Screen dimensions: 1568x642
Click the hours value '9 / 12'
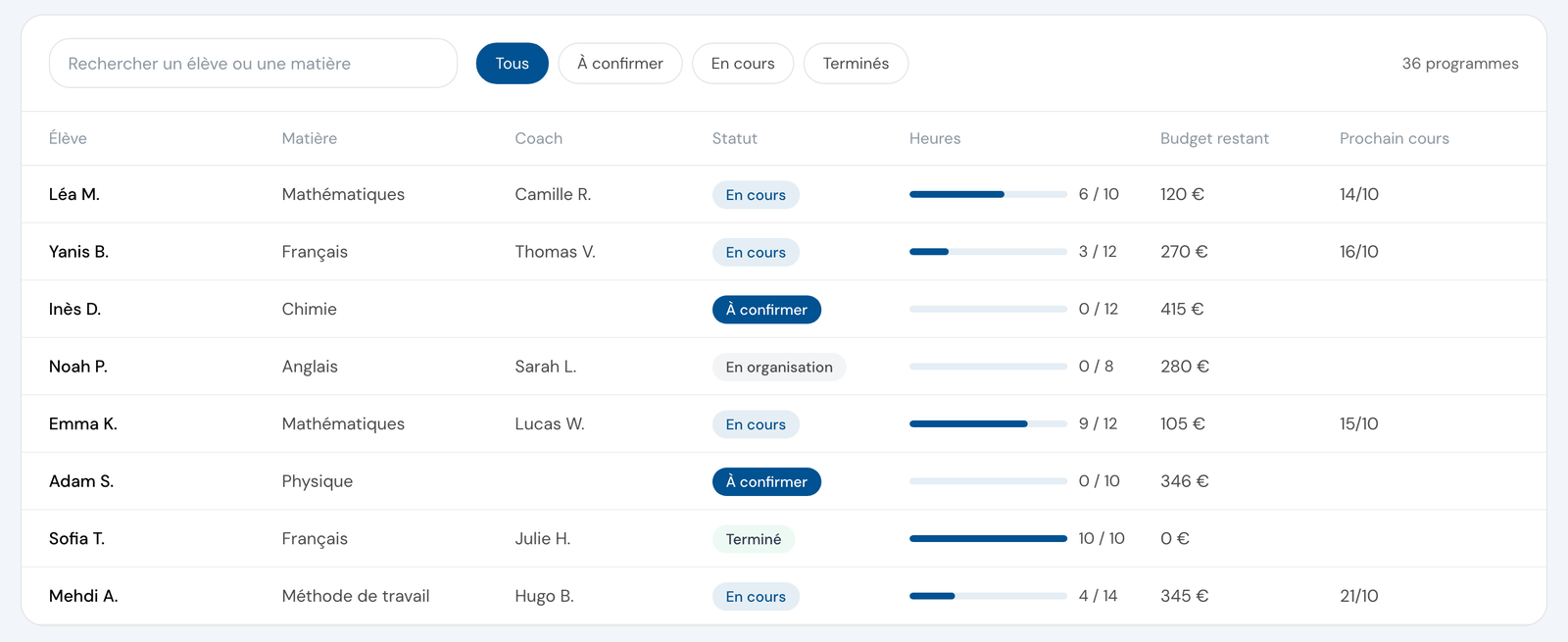[x=1098, y=423]
